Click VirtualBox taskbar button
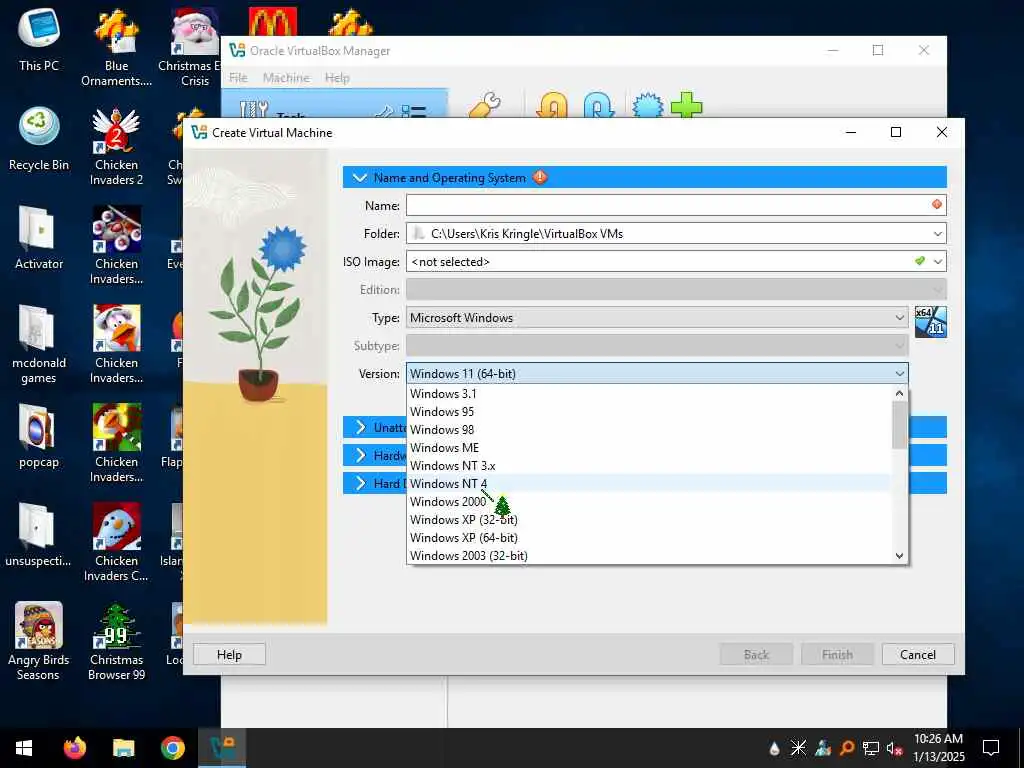The width and height of the screenshot is (1024, 768). pyautogui.click(x=222, y=748)
